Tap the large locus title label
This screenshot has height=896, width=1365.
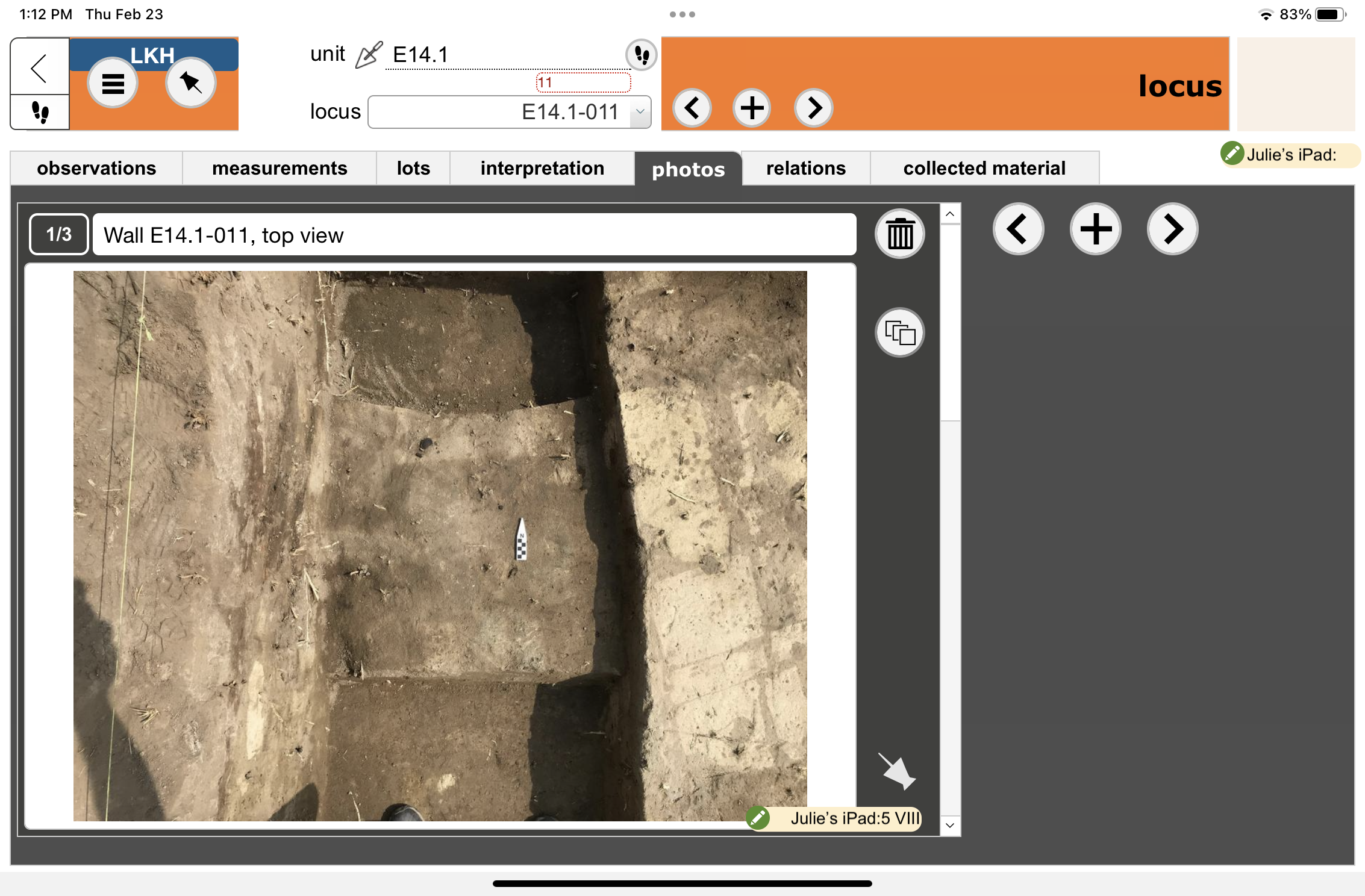click(x=1180, y=86)
